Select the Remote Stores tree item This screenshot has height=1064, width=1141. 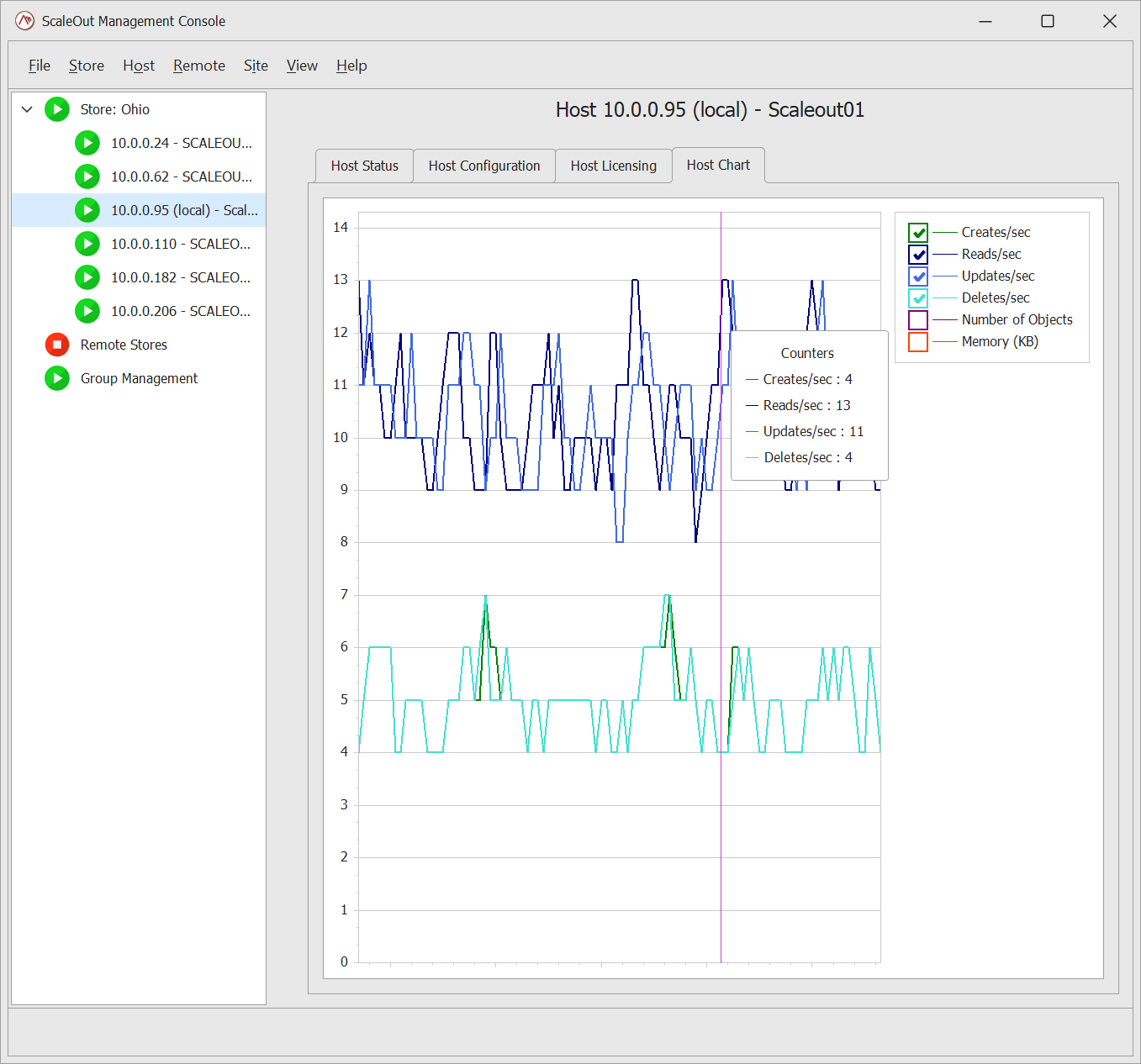click(x=124, y=345)
